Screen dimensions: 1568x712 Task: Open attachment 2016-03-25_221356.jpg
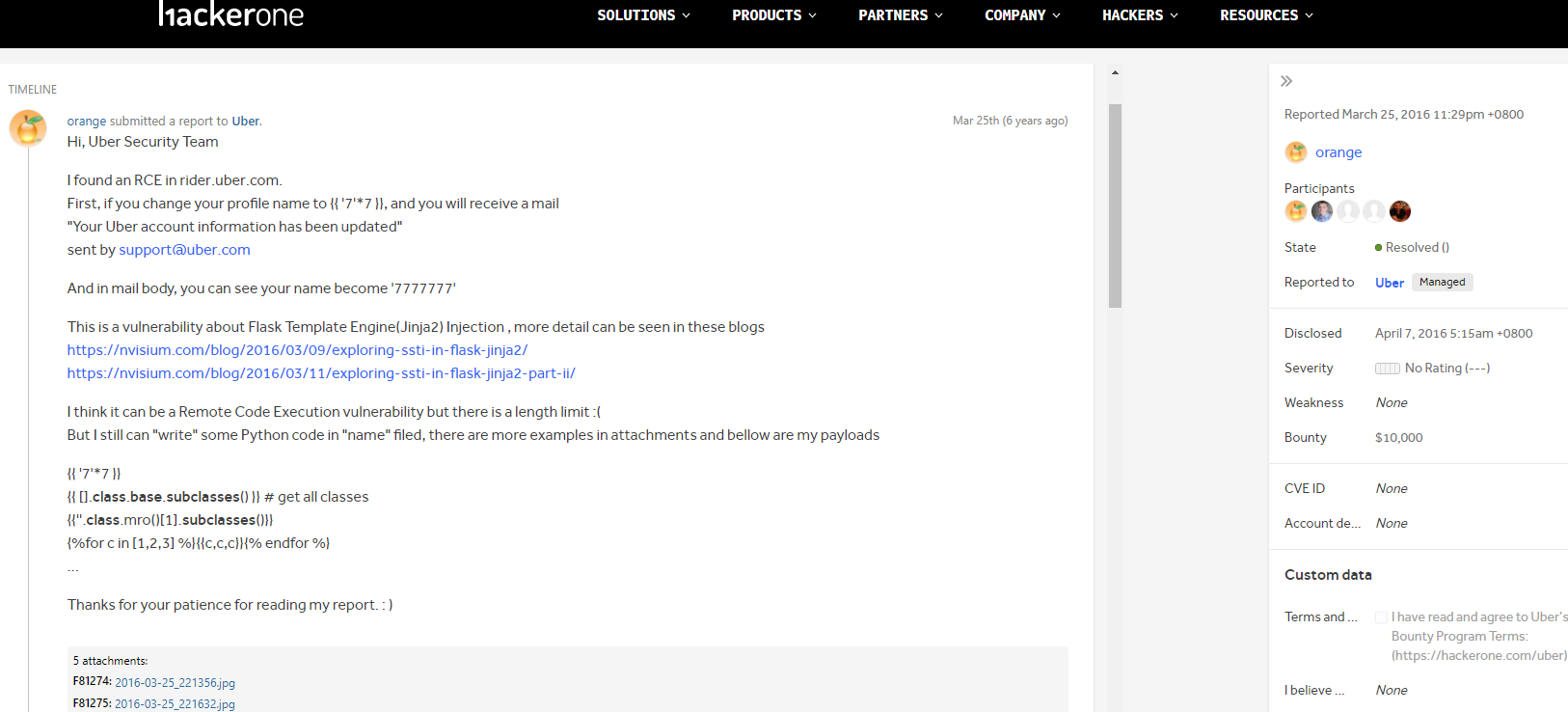(175, 683)
